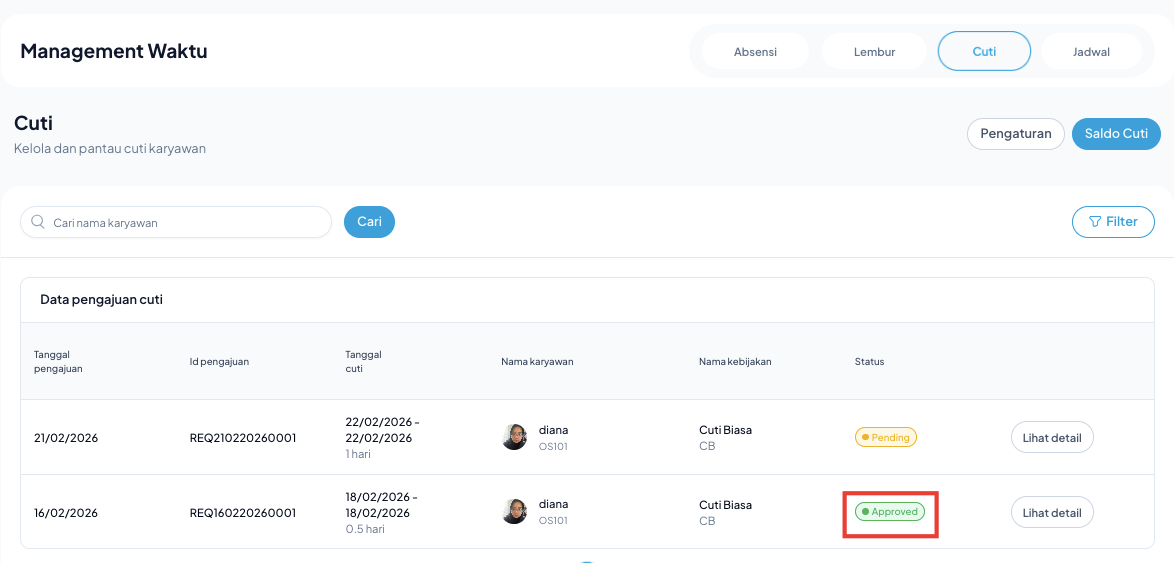Screen dimensions: 1174x563
Task: Switch to the Absensi tab
Action: pos(755,52)
